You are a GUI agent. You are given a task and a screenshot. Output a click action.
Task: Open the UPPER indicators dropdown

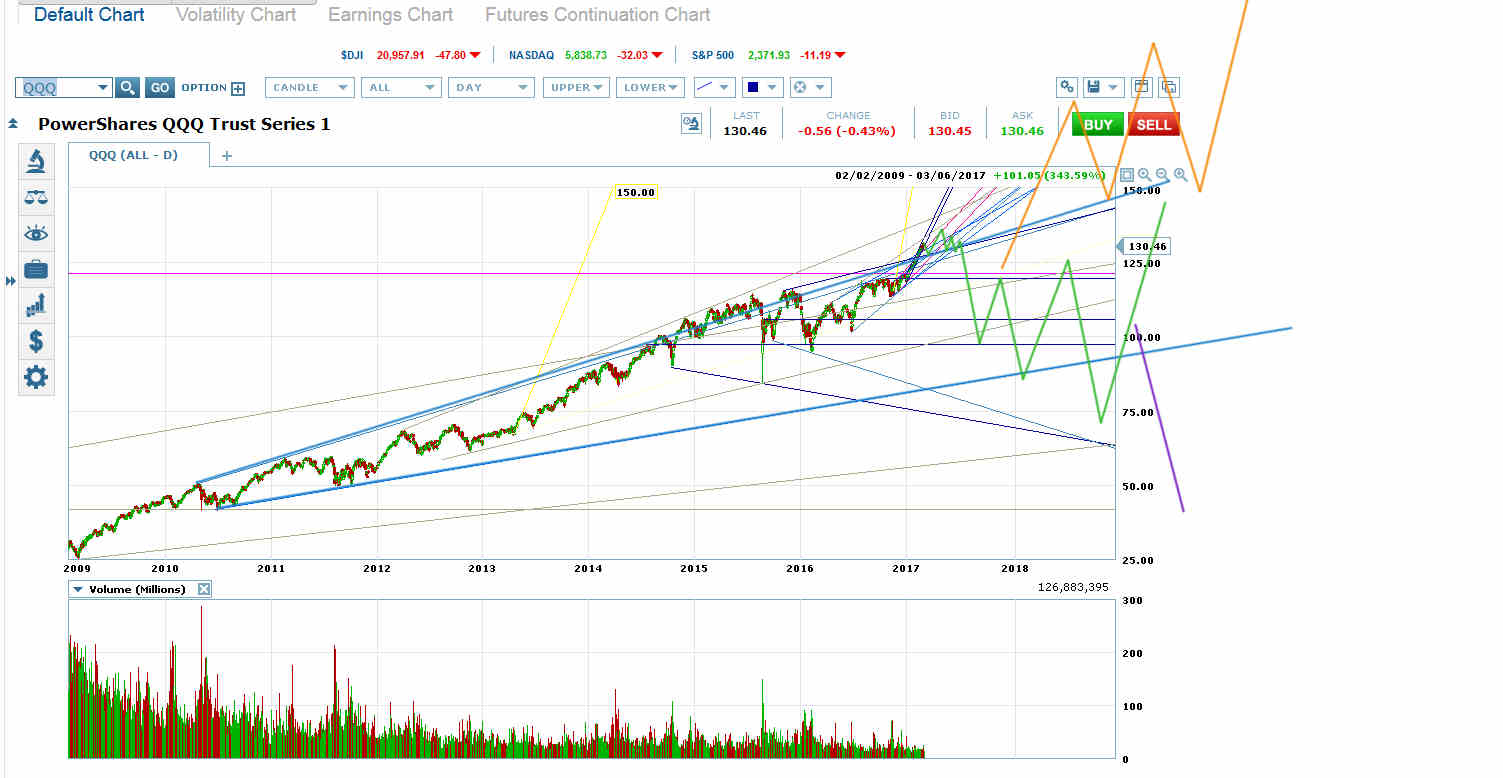tap(576, 88)
